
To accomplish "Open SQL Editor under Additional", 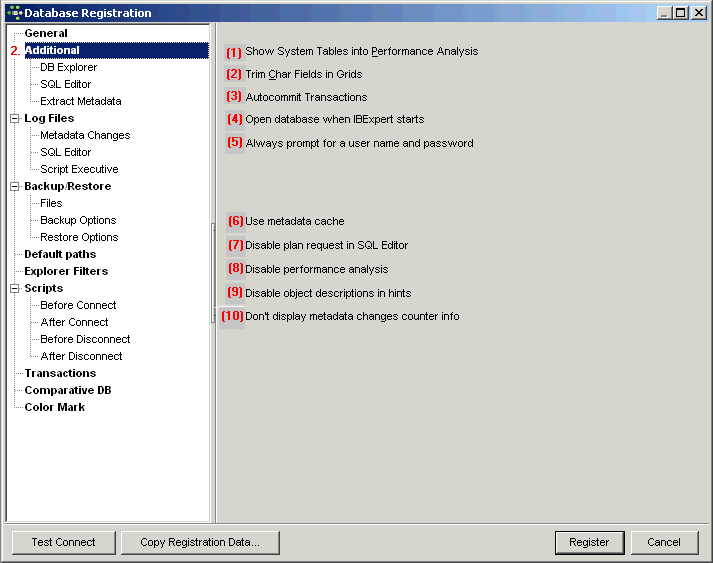I will click(65, 84).
